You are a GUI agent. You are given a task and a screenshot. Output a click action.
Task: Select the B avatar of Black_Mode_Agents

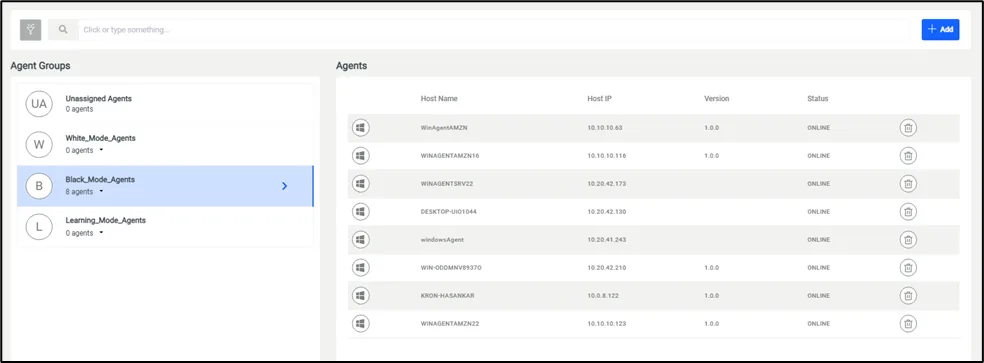[39, 186]
